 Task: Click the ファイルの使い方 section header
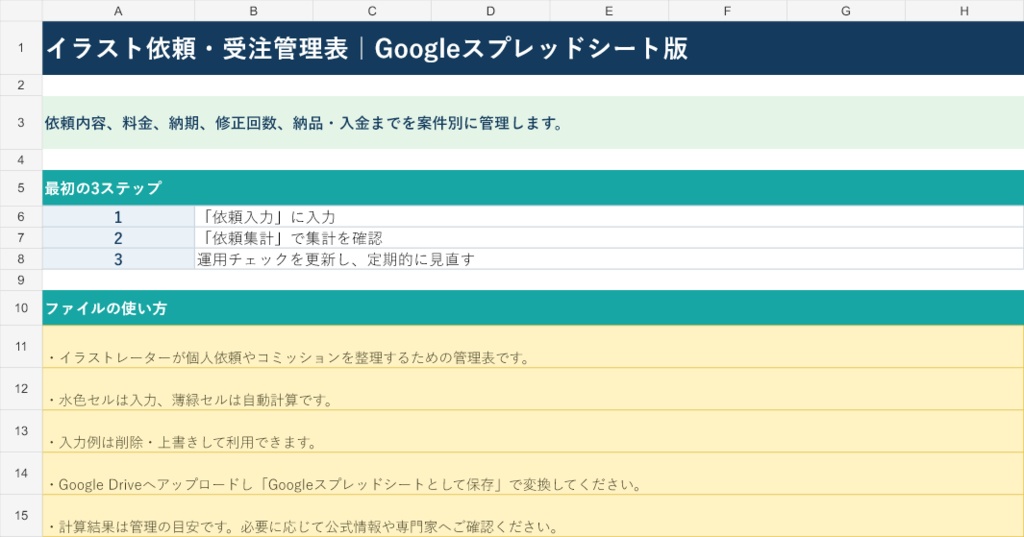pos(533,308)
